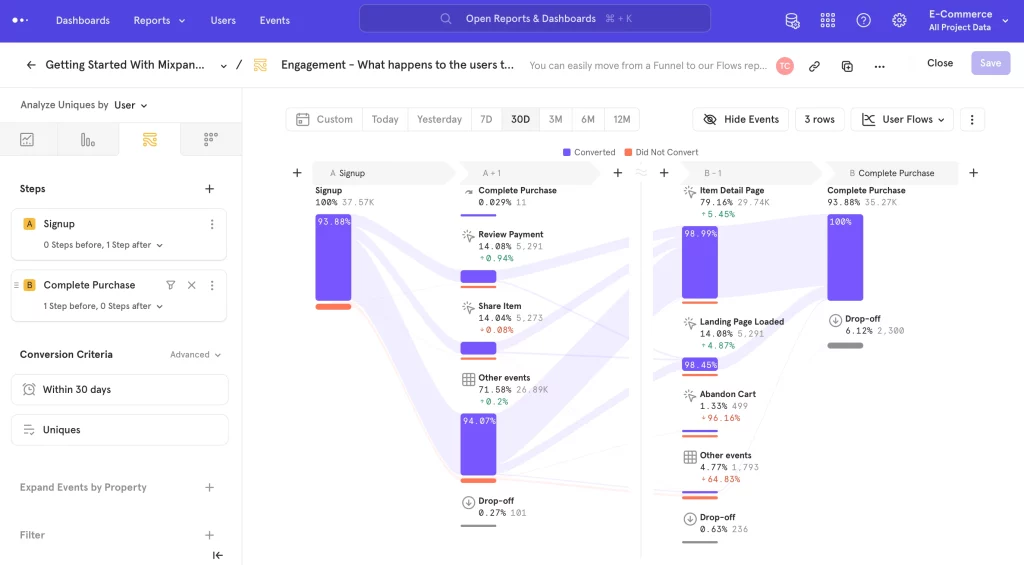1024x565 pixels.
Task: Switch to the Insights line chart icon
Action: pos(27,139)
